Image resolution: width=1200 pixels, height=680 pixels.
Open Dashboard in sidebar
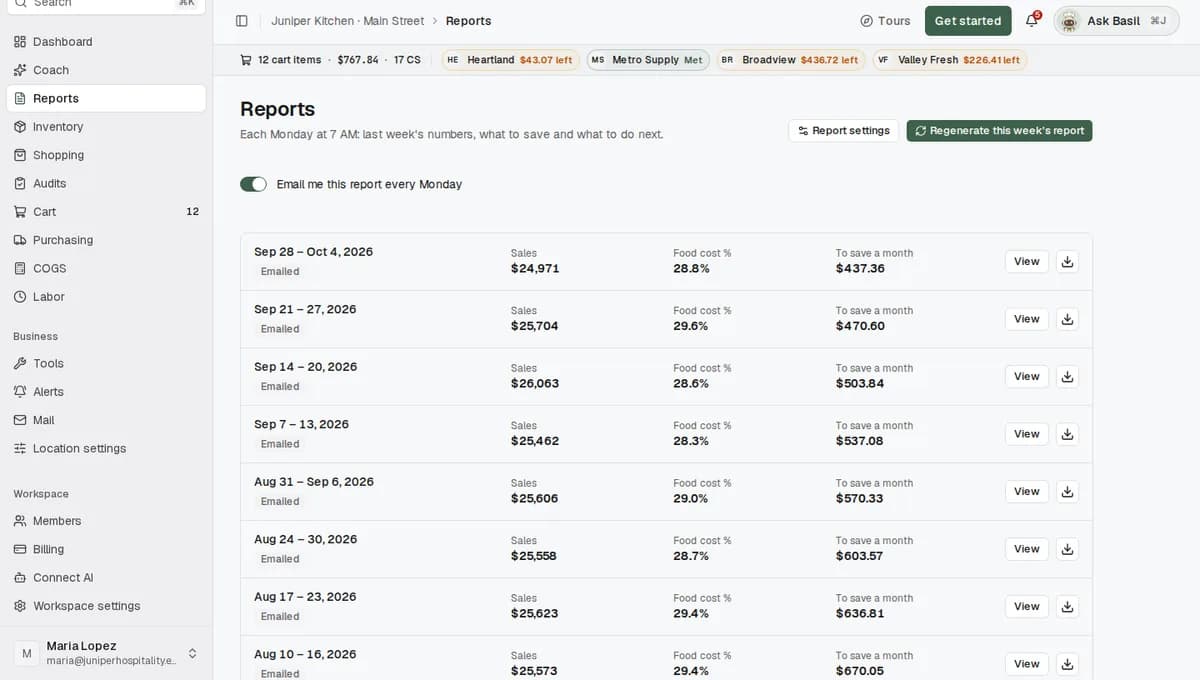click(x=106, y=42)
